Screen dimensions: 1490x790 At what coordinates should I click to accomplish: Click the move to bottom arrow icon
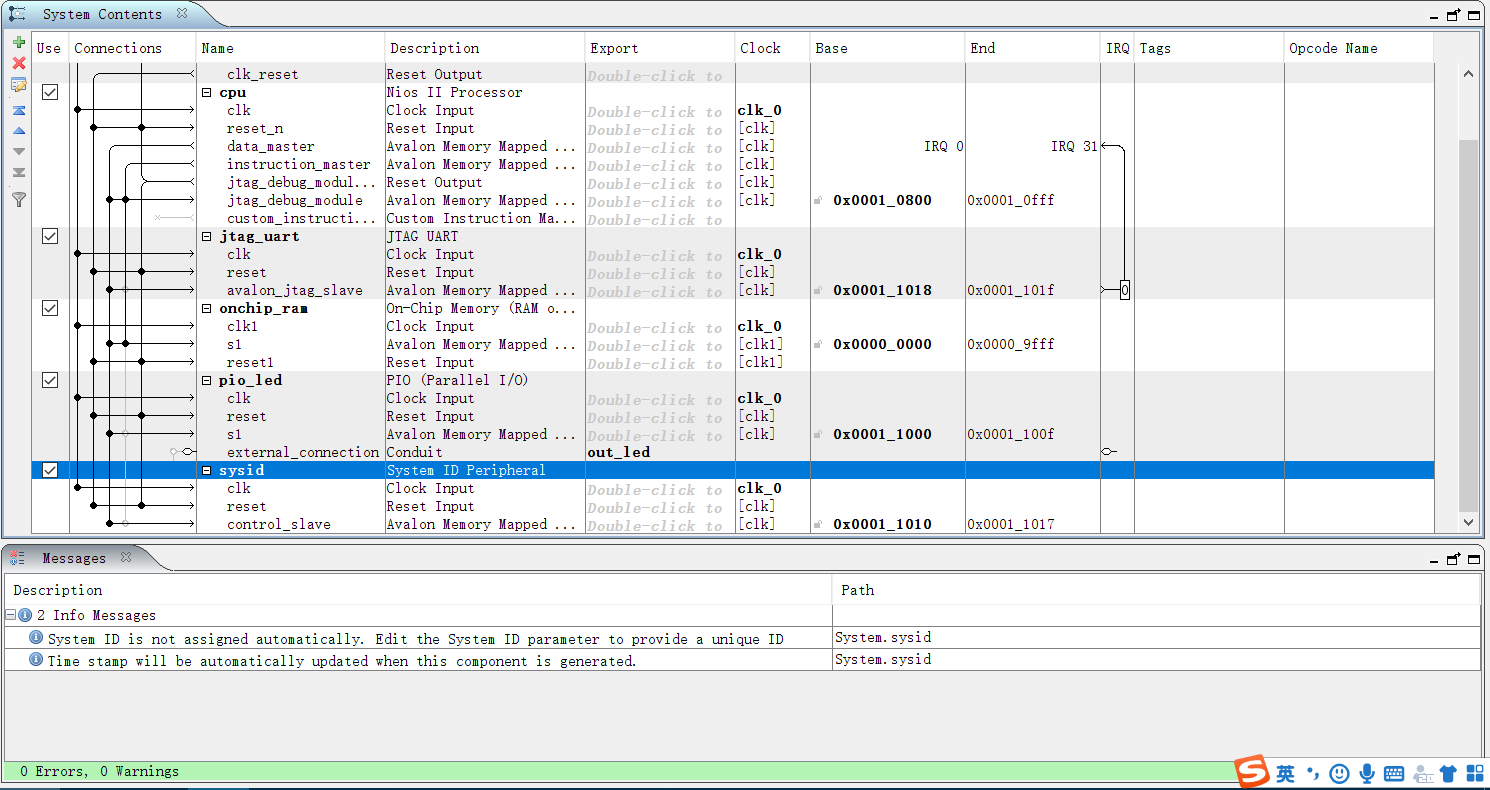(18, 173)
